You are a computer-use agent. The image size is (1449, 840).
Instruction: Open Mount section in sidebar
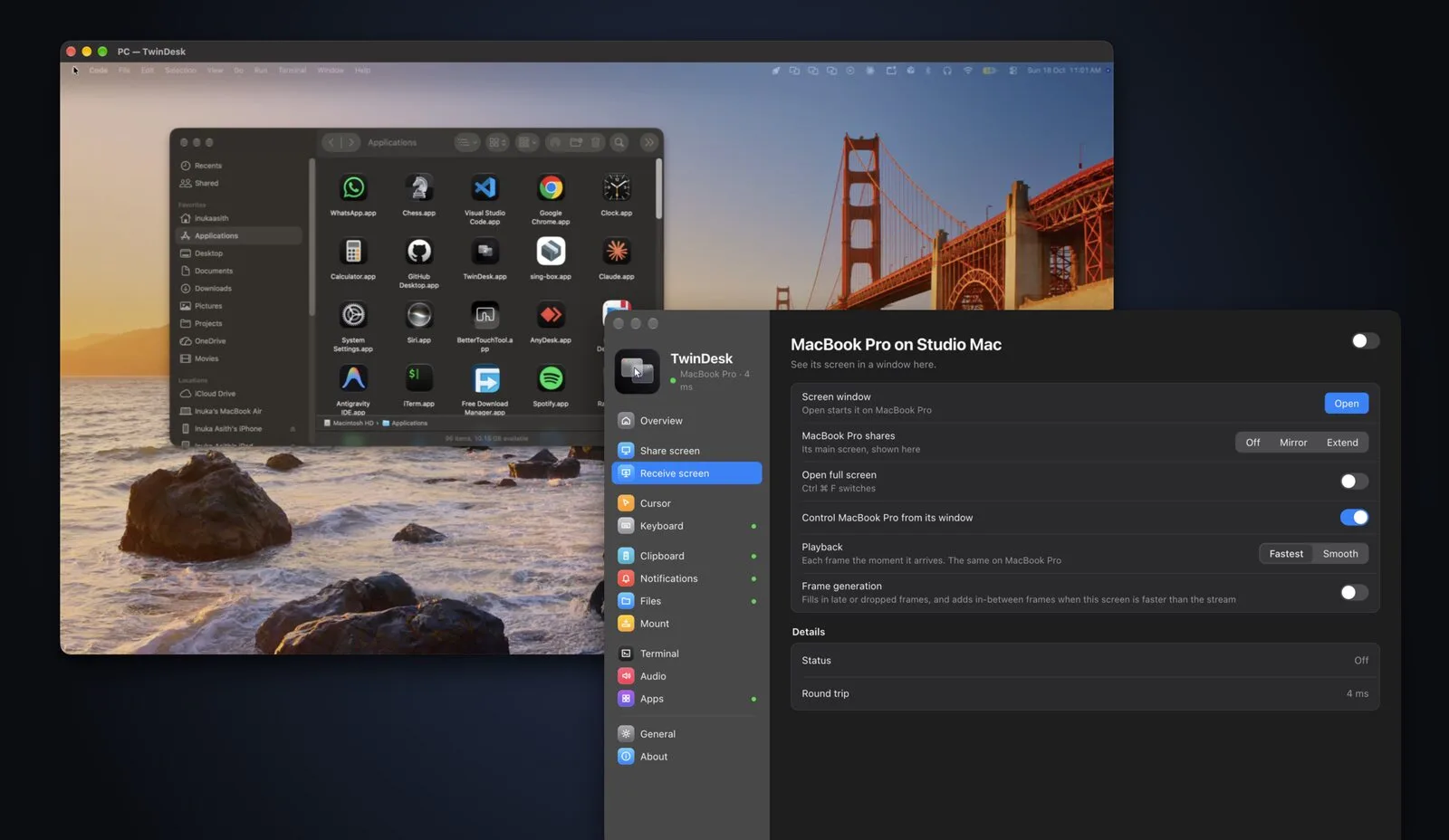tap(686, 624)
